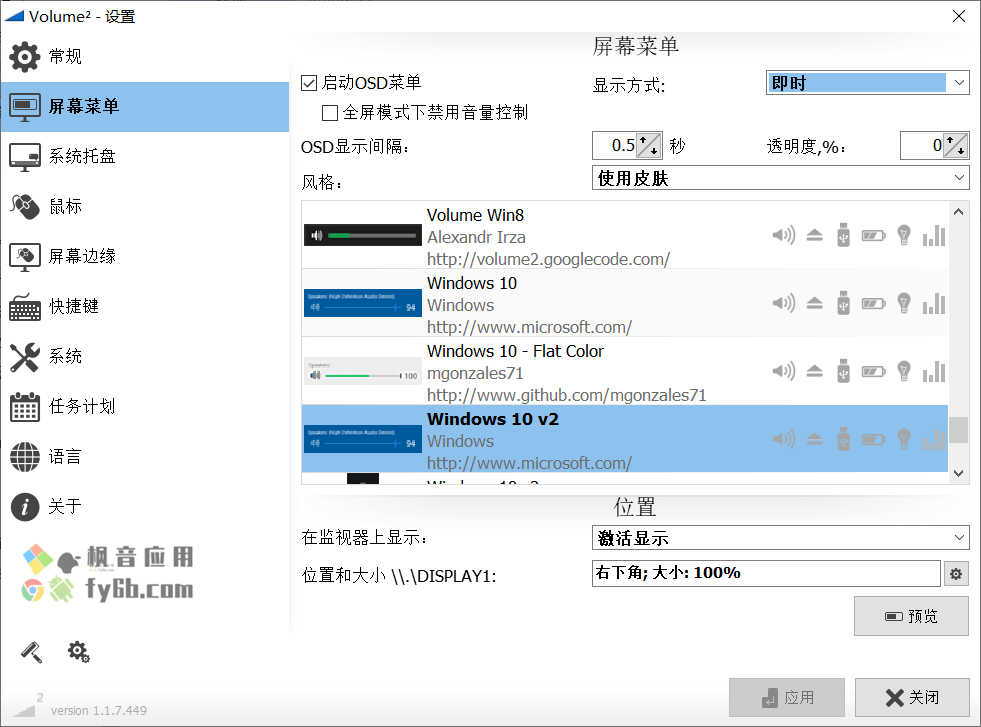The image size is (981, 727).
Task: Enable 全屏模式下禁用音量控制 checkbox
Action: (x=330, y=113)
